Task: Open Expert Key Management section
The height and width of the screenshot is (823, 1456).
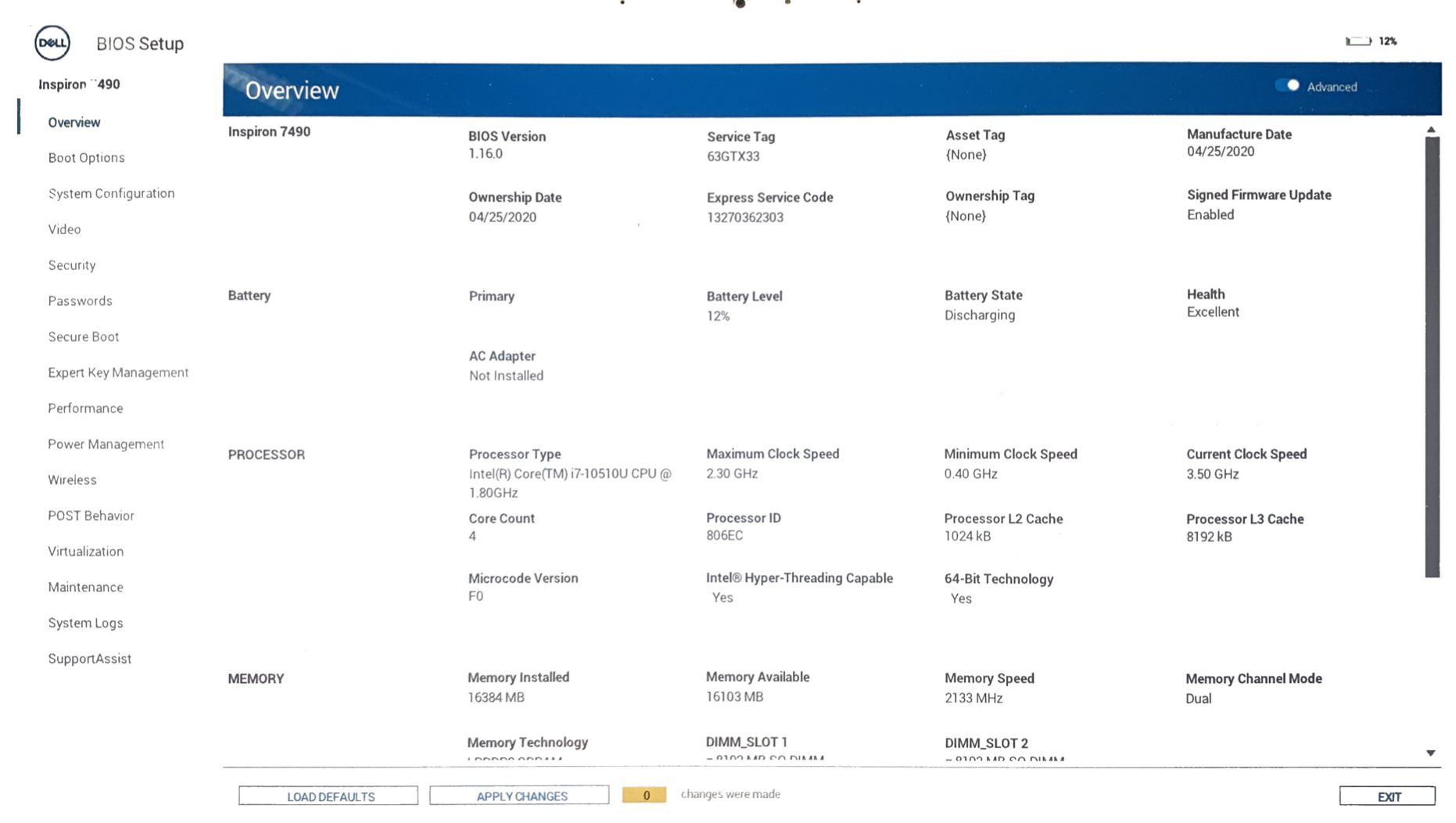Action: pyautogui.click(x=118, y=372)
